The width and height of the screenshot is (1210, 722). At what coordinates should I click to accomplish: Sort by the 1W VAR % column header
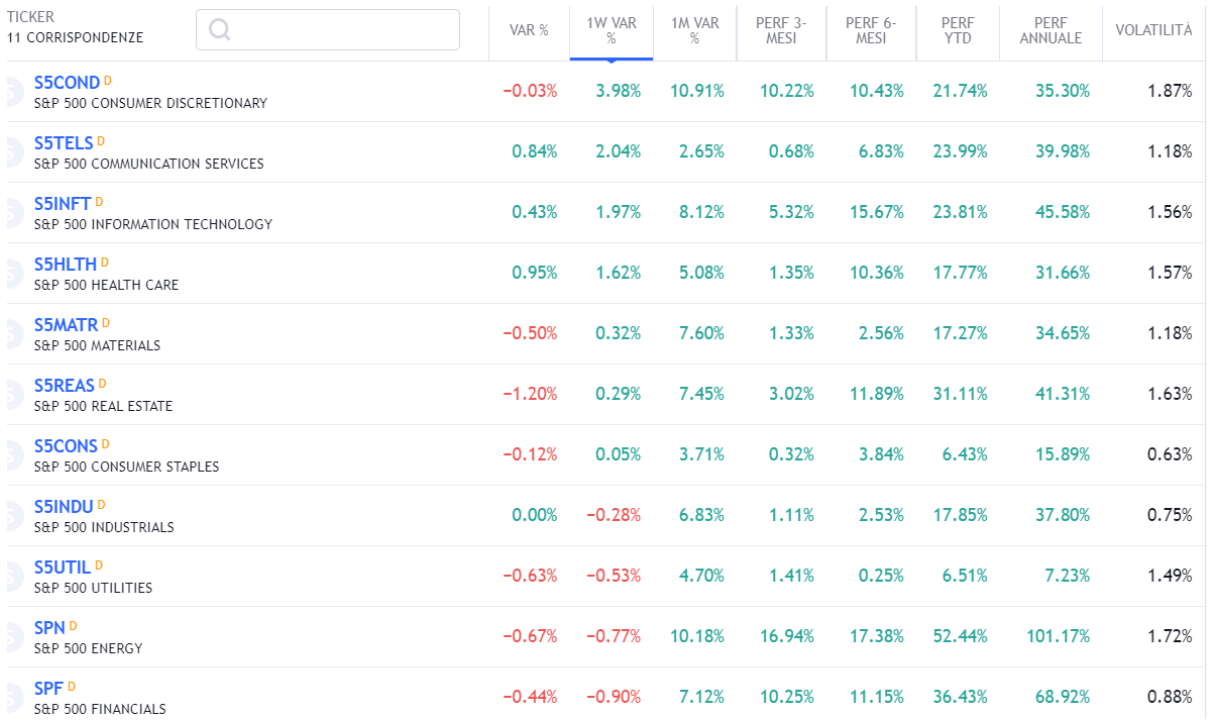(x=611, y=31)
